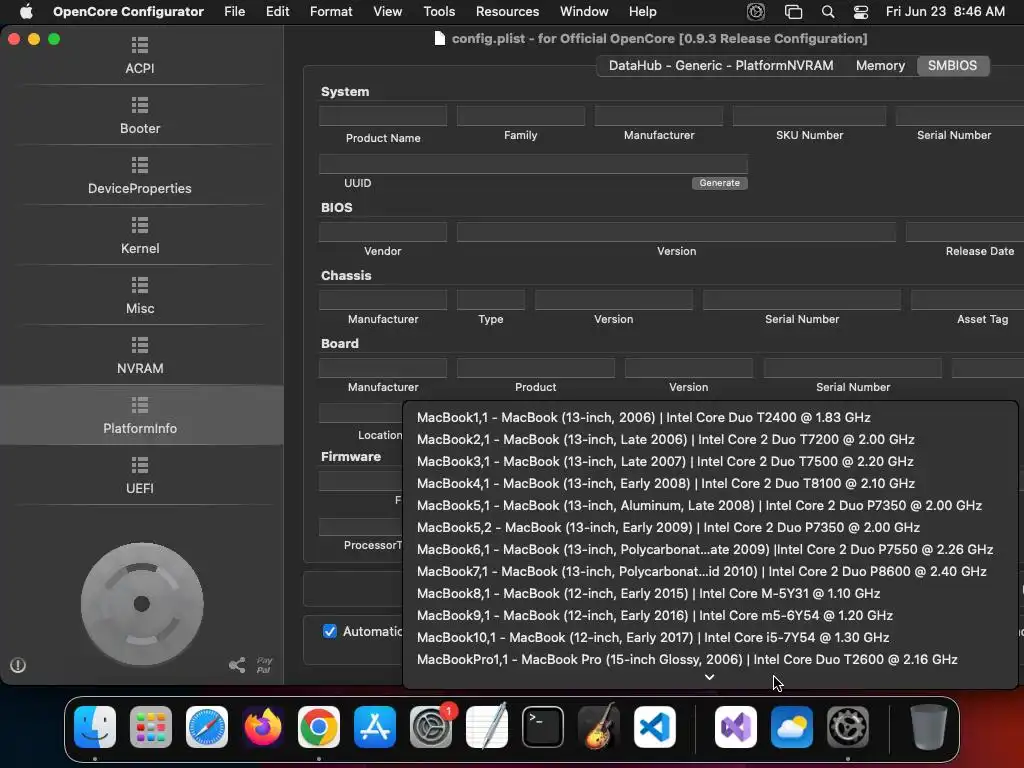Open the Trash in the Dock
Image resolution: width=1024 pixels, height=768 pixels.
click(929, 727)
